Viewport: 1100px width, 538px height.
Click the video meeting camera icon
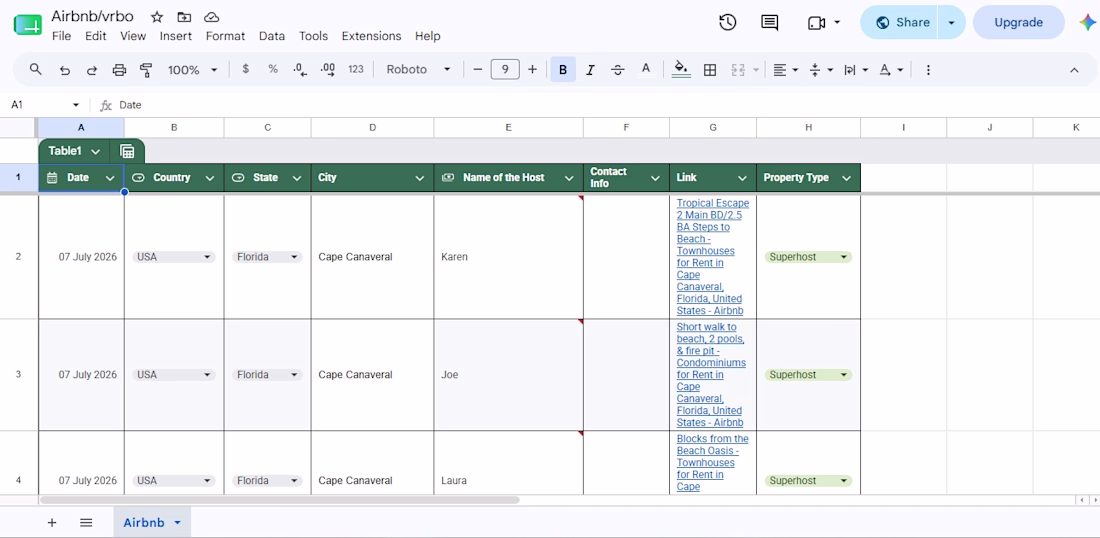click(x=816, y=22)
